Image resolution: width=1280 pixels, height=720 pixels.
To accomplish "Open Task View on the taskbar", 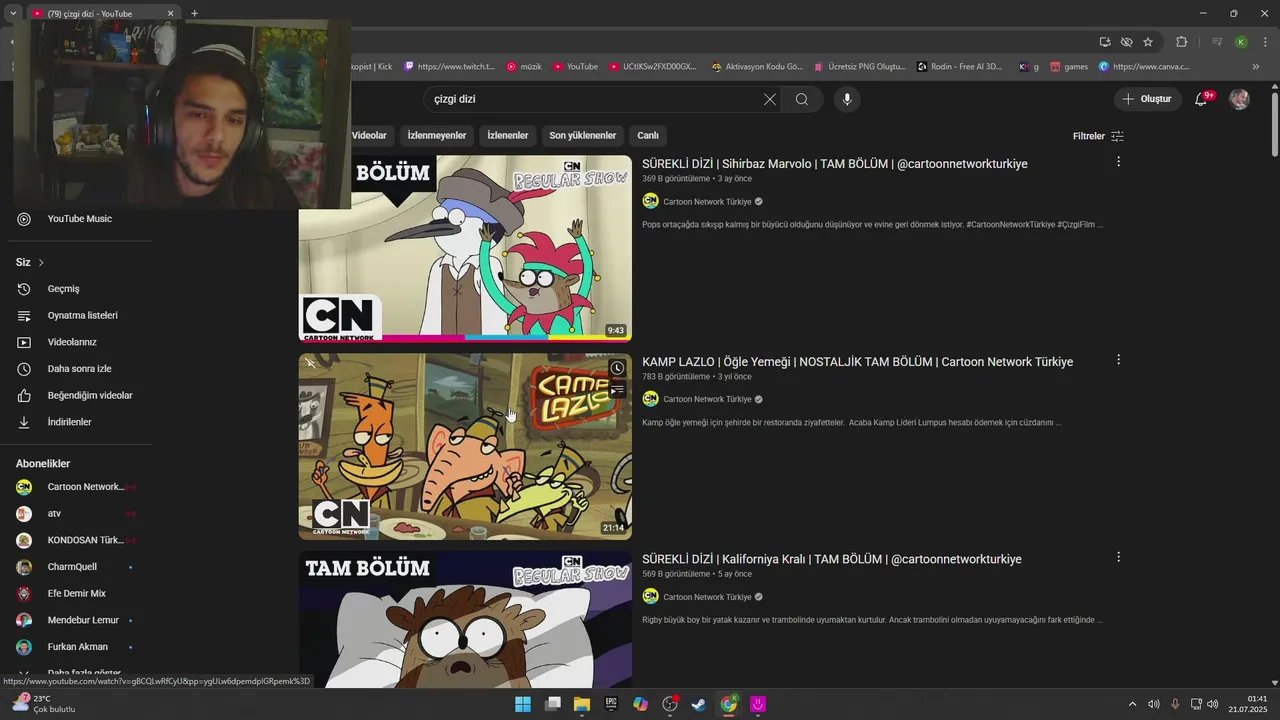I will pos(553,704).
